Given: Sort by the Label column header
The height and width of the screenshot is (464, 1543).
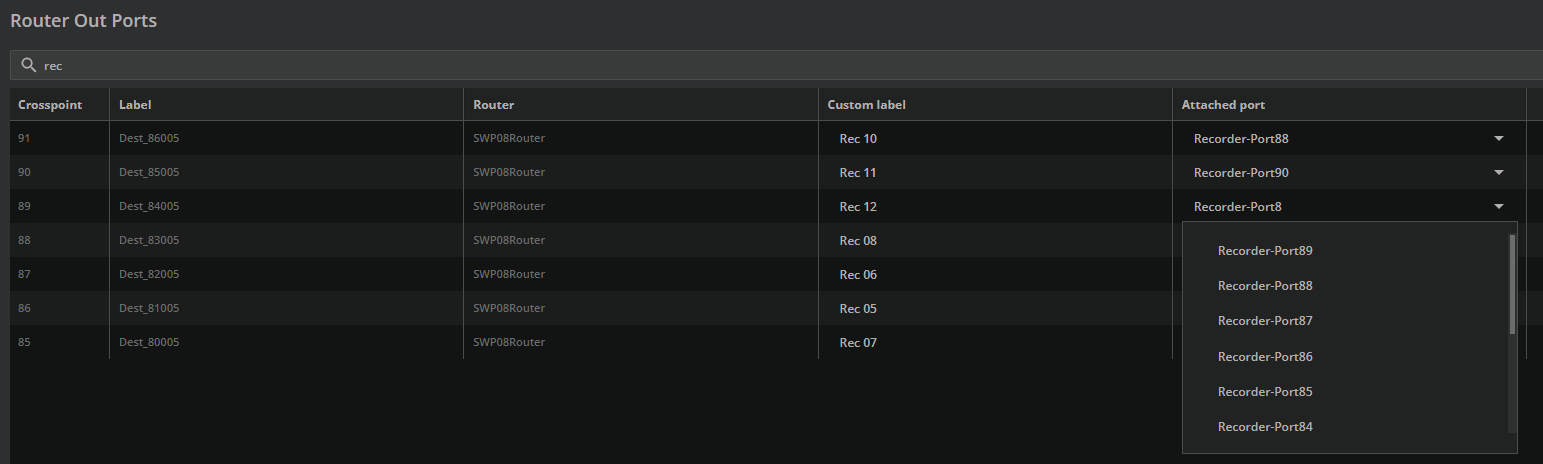Looking at the screenshot, I should click(135, 105).
